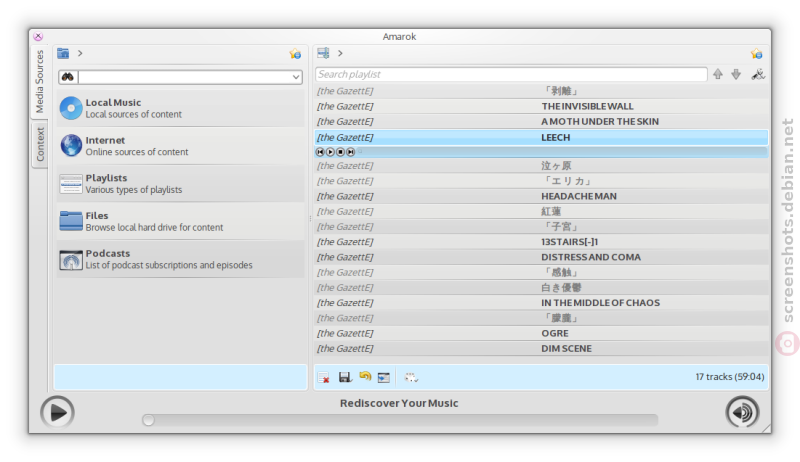Image resolution: width=800 pixels, height=462 pixels.
Task: Click the playlist search up arrow
Action: pos(718,74)
